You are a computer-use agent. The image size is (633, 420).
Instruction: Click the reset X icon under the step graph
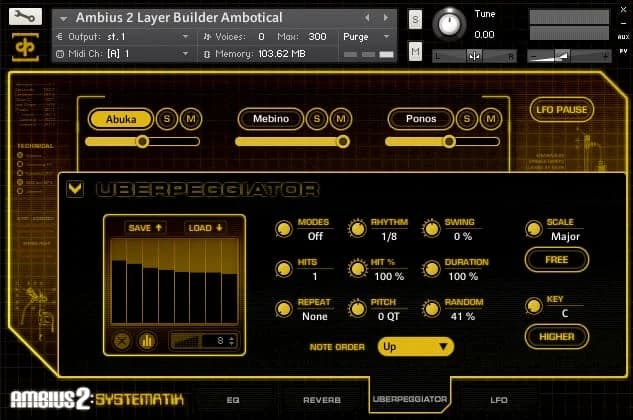(x=122, y=340)
